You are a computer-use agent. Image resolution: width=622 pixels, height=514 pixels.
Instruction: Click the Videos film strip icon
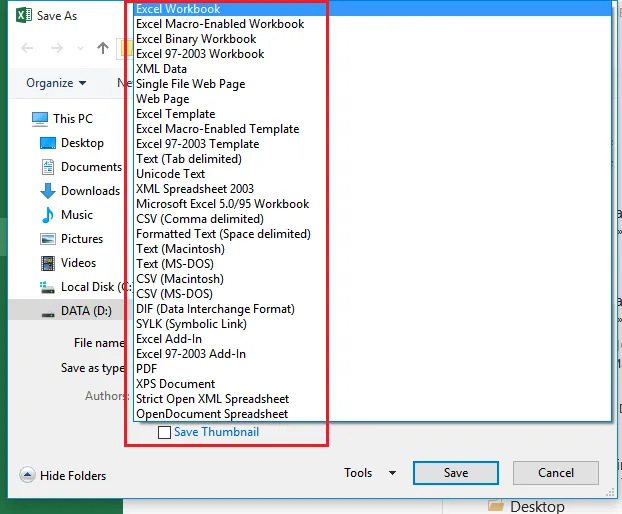[x=48, y=263]
